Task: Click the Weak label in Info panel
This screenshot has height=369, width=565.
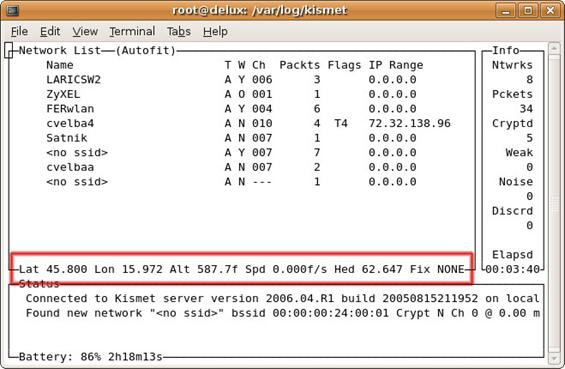Action: [519, 153]
